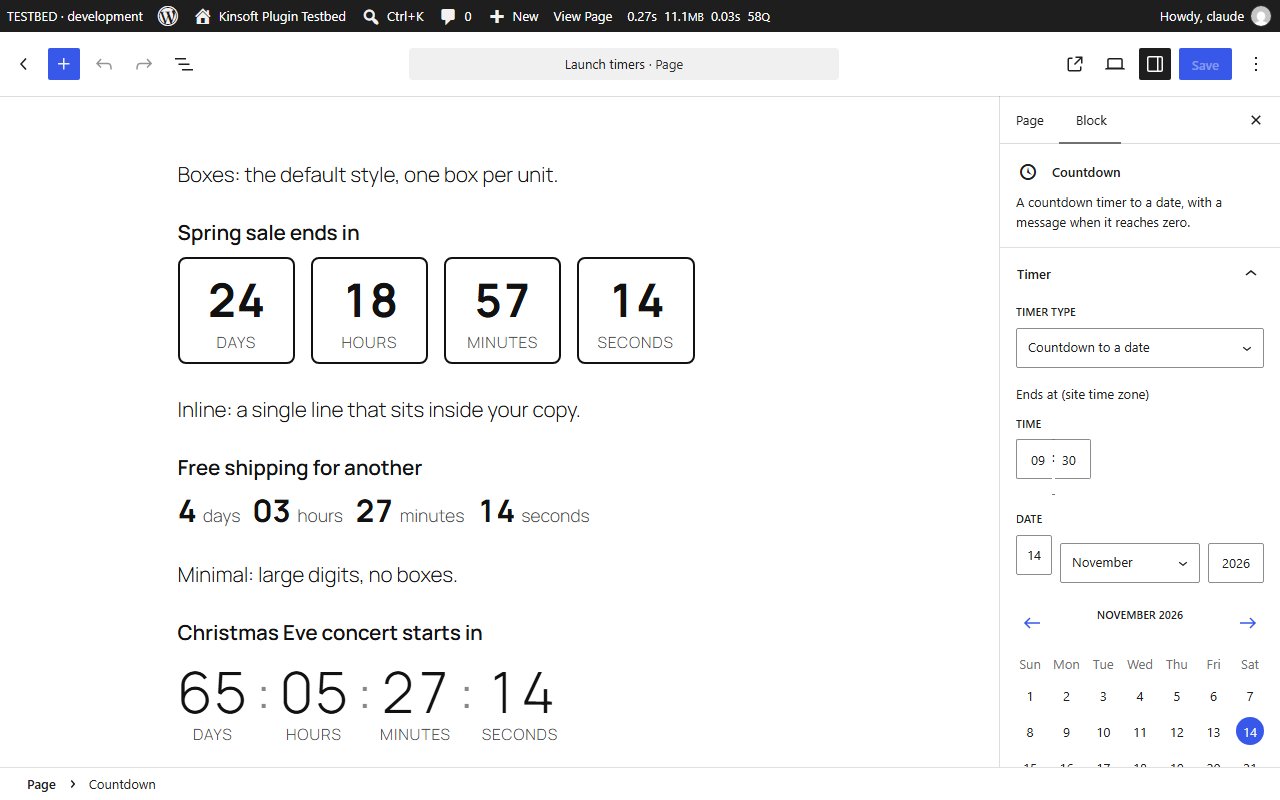The height and width of the screenshot is (800, 1280).
Task: Open the Ctrl+K search command palette
Action: click(393, 16)
